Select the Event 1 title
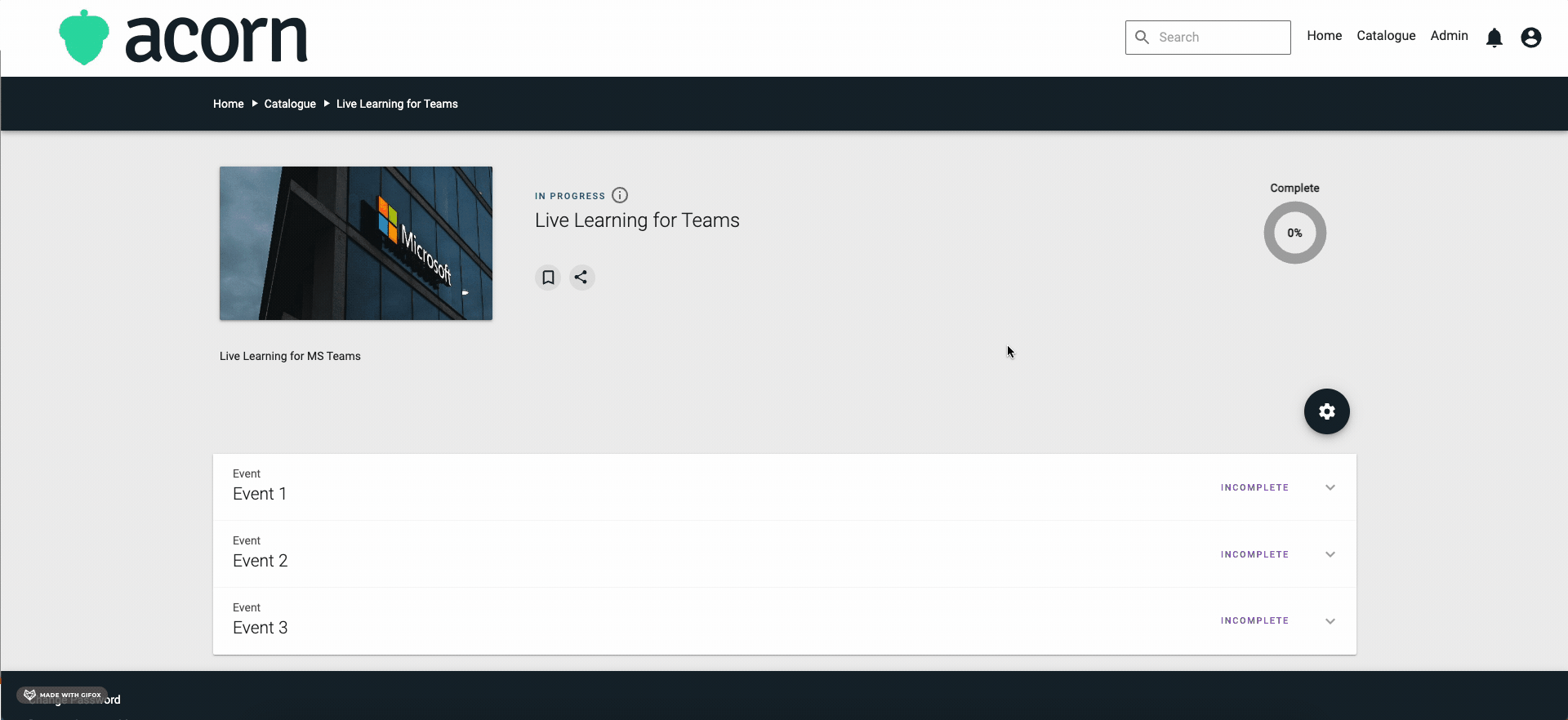Screen dimensions: 1568x720 click(x=260, y=494)
